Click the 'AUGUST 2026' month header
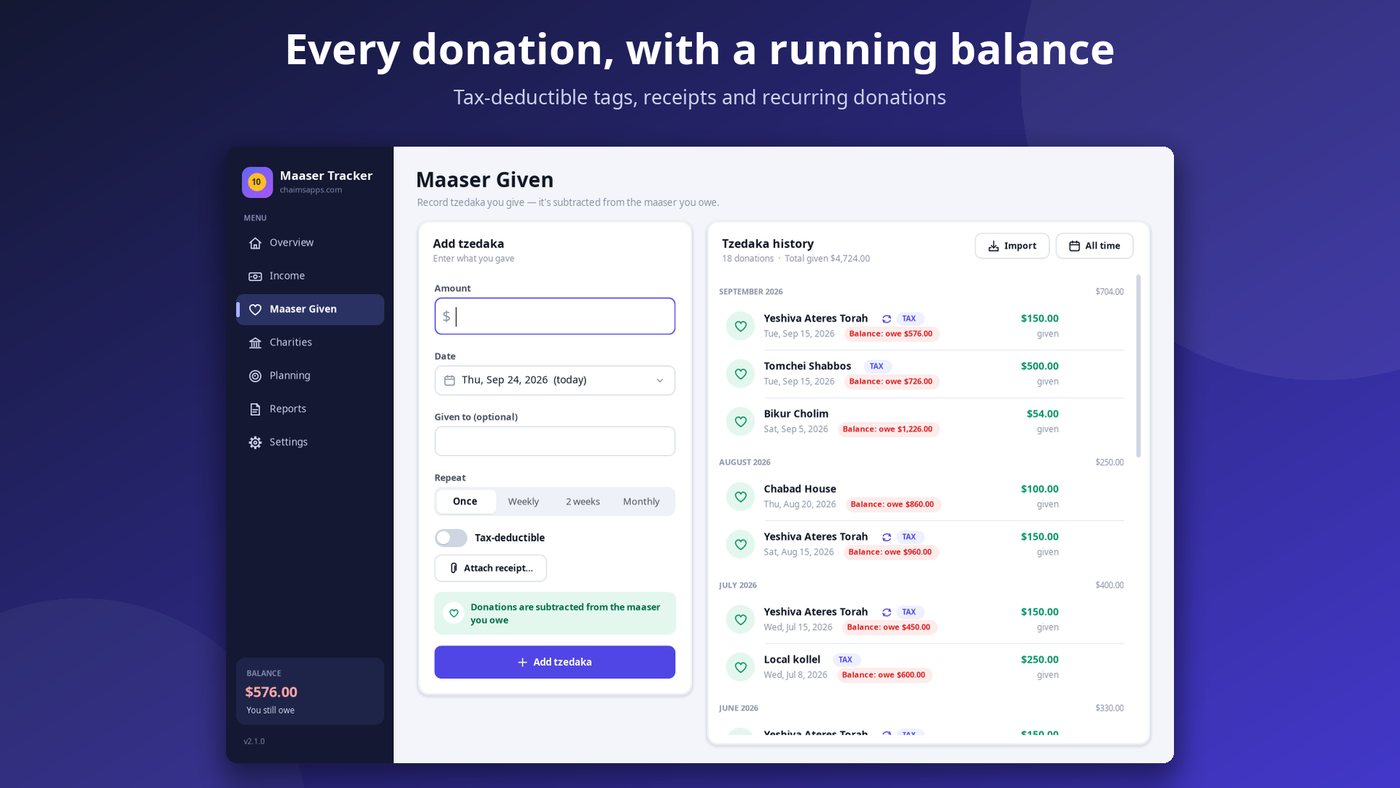Screen dimensions: 1400x788 point(744,463)
